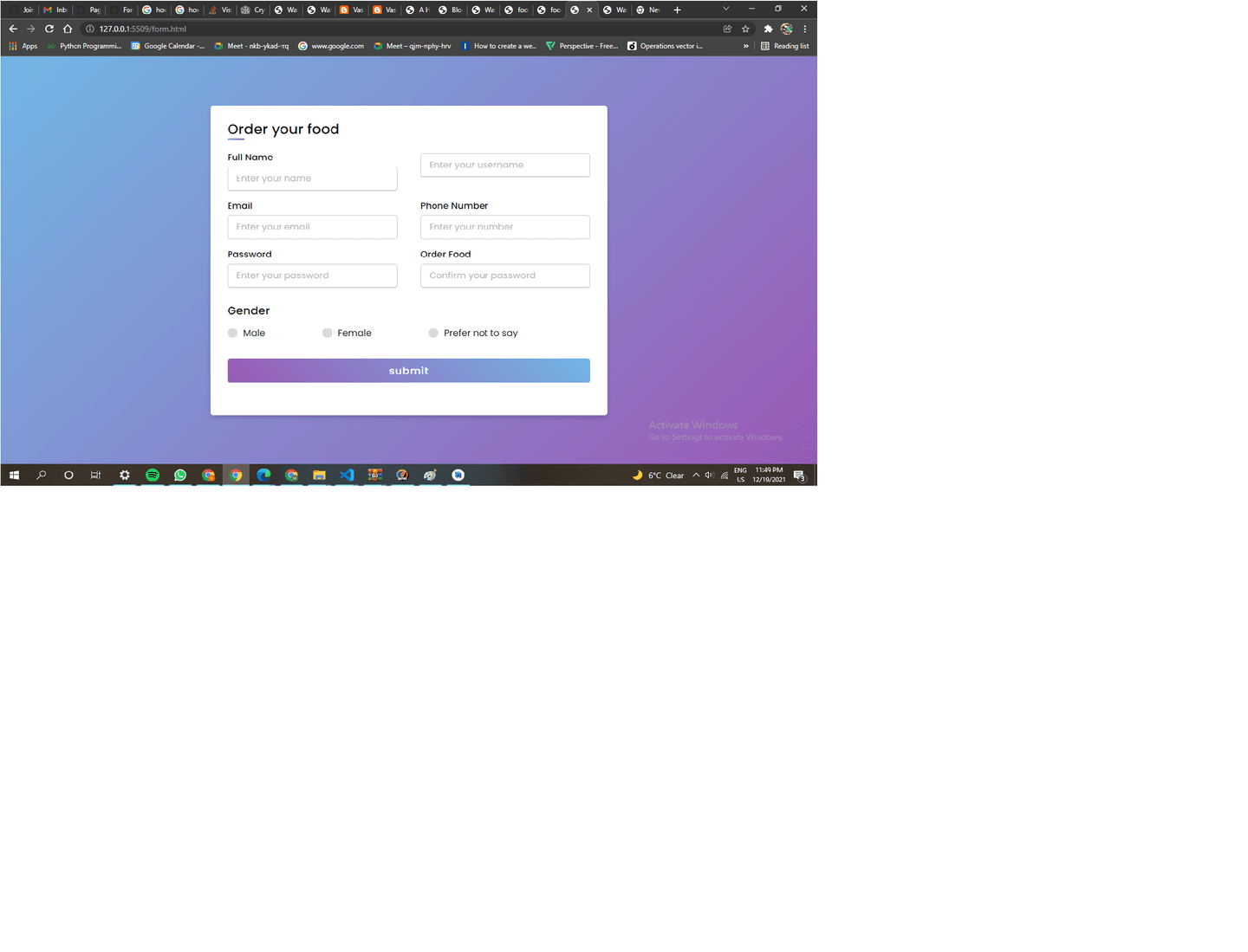The image size is (1248, 952).
Task: Reload the current page
Action: coord(49,29)
